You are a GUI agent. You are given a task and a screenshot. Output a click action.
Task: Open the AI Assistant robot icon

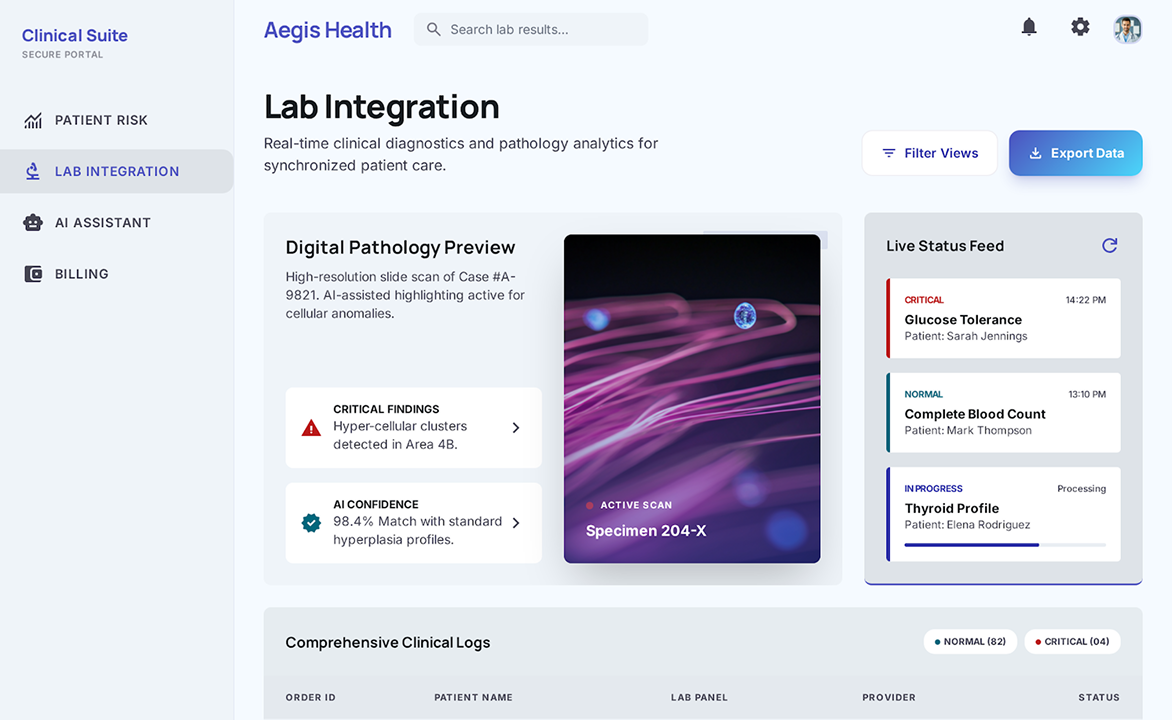[34, 222]
